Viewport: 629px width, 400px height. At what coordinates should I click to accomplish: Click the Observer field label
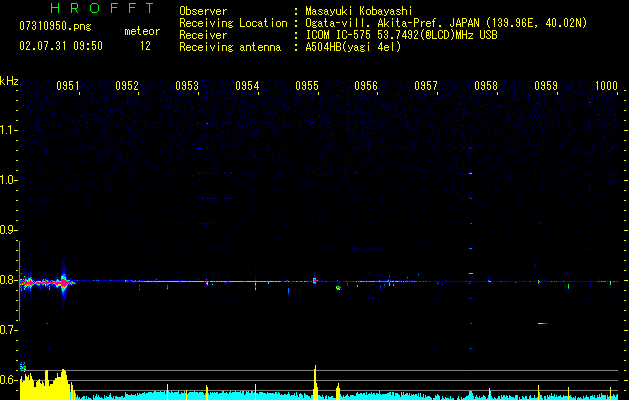pyautogui.click(x=203, y=11)
